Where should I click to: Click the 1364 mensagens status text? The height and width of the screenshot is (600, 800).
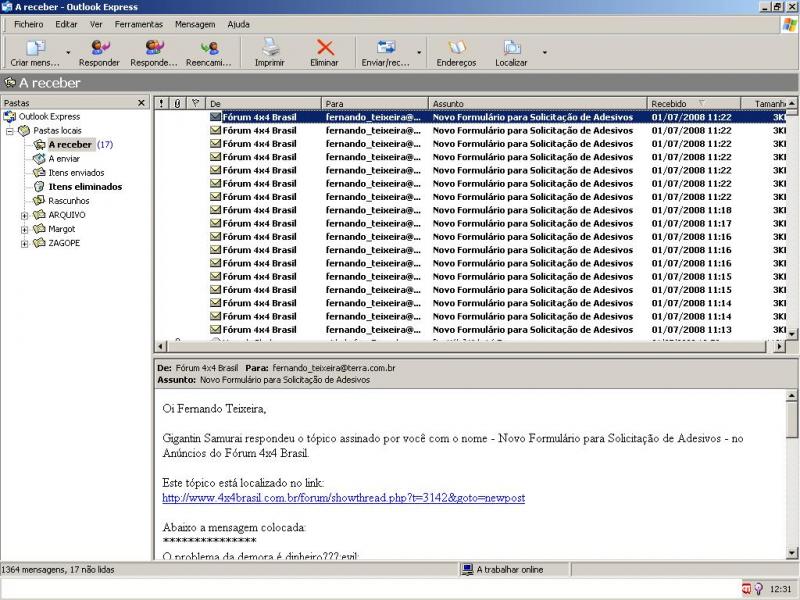[x=58, y=570]
